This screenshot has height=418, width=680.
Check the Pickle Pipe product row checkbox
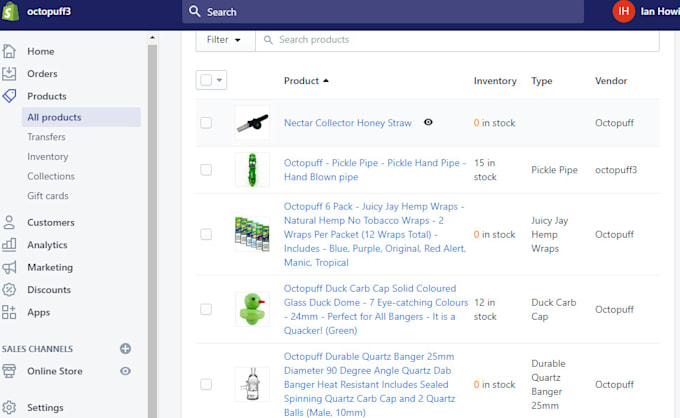(x=206, y=170)
